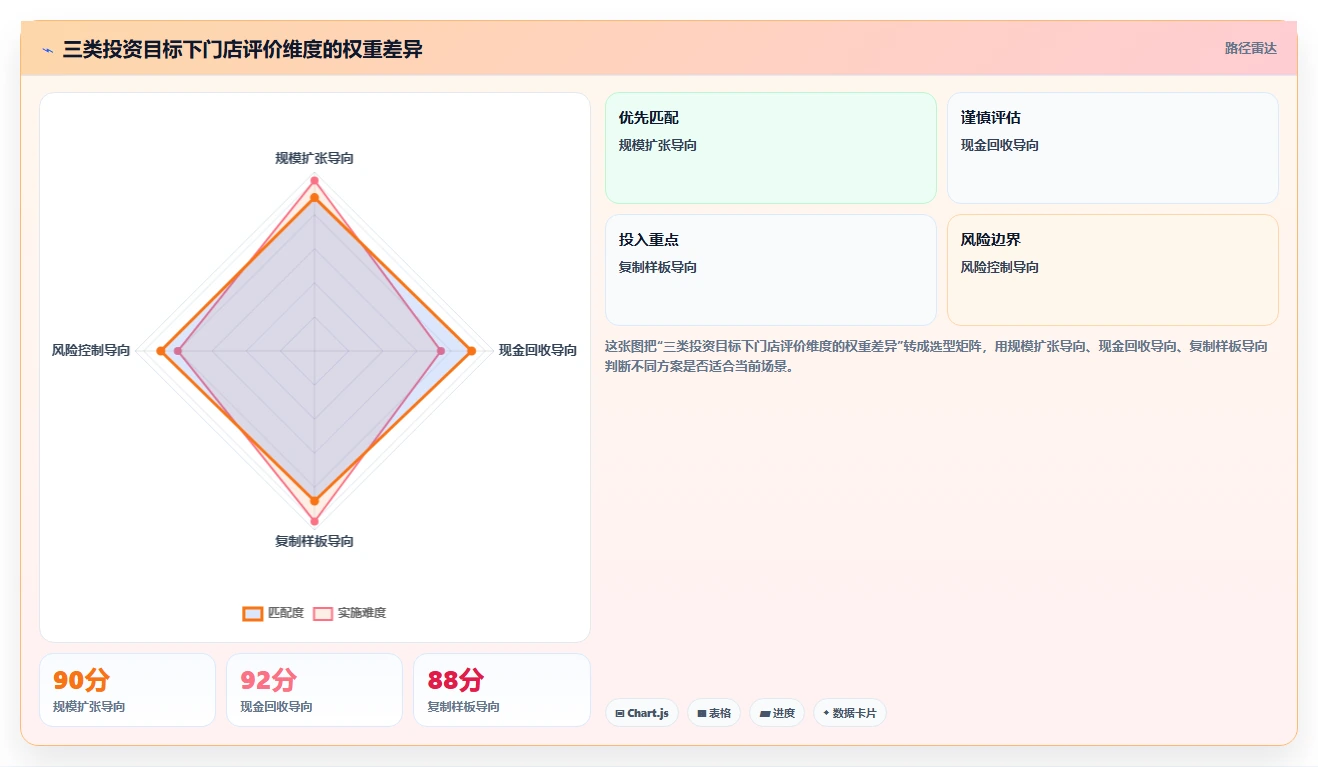Select the Chart.js tag

click(642, 713)
